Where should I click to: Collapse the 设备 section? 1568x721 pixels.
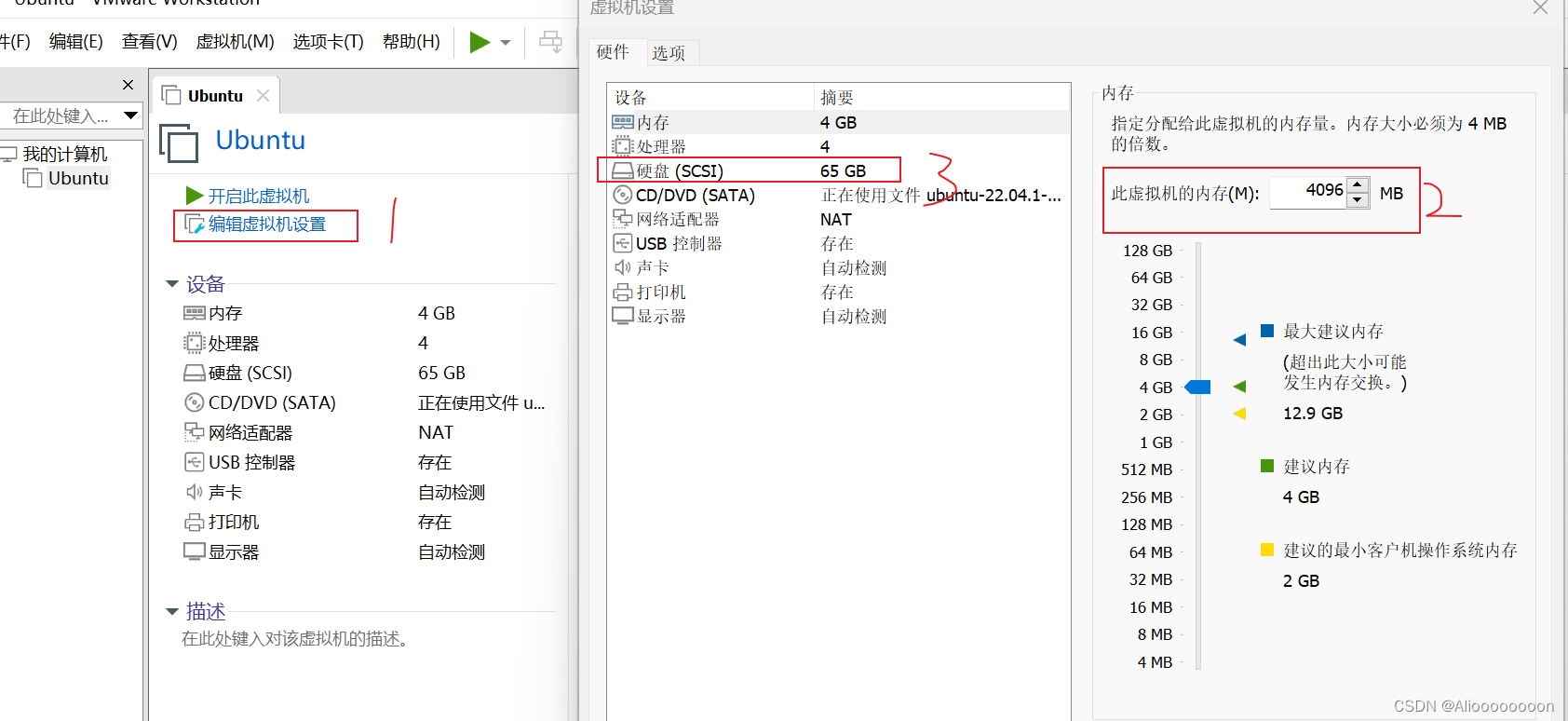(171, 284)
